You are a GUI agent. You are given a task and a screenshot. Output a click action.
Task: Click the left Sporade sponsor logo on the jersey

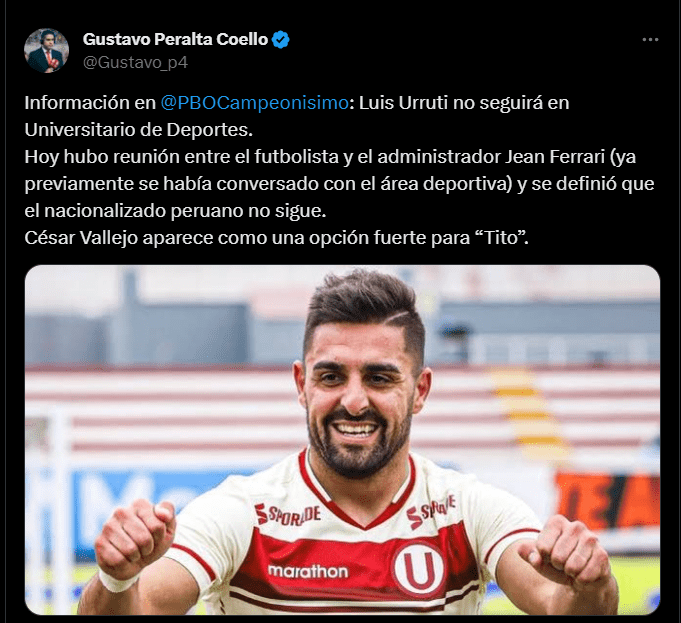288,514
